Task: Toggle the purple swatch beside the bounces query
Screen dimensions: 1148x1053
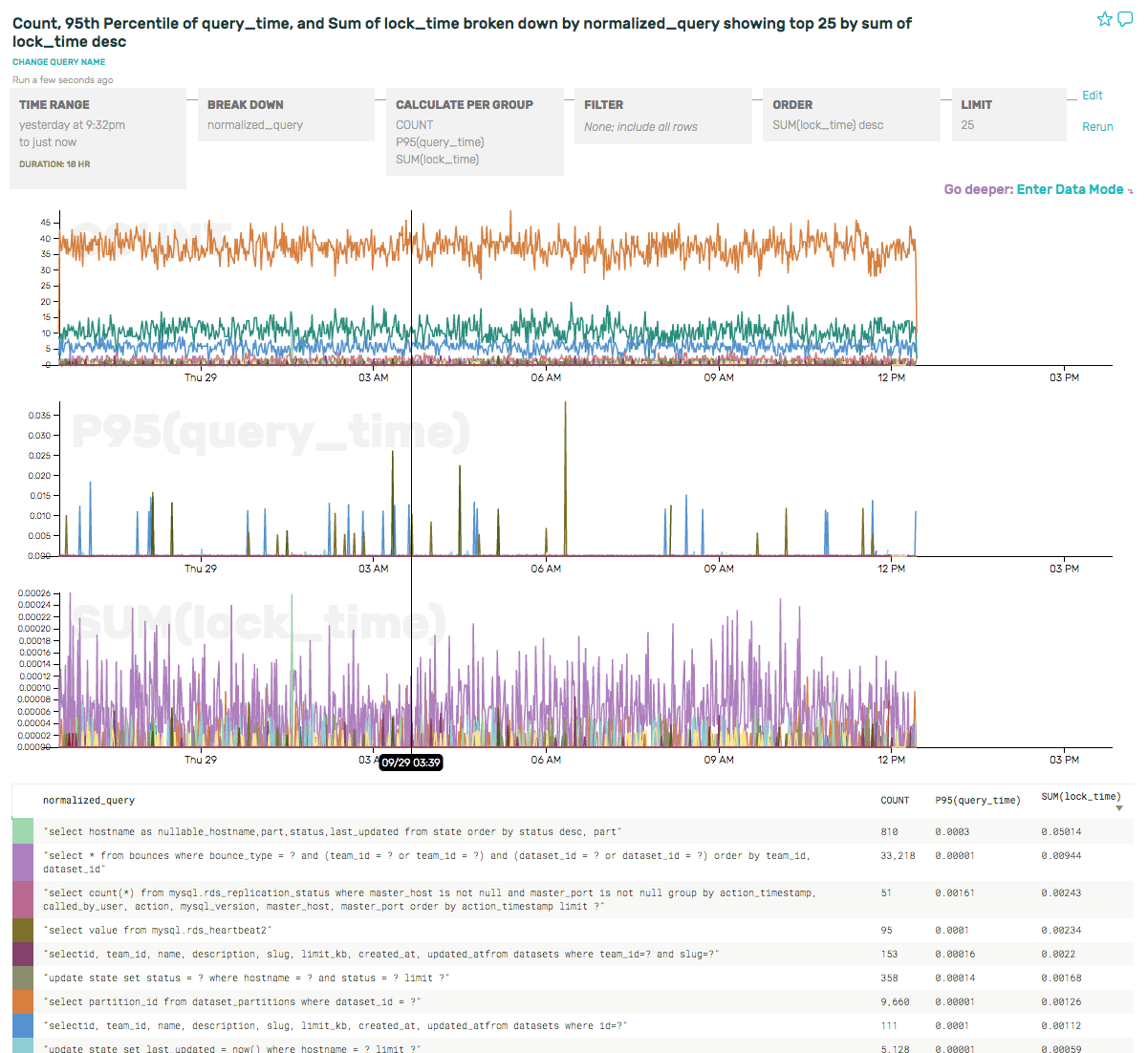Action: pos(23,862)
